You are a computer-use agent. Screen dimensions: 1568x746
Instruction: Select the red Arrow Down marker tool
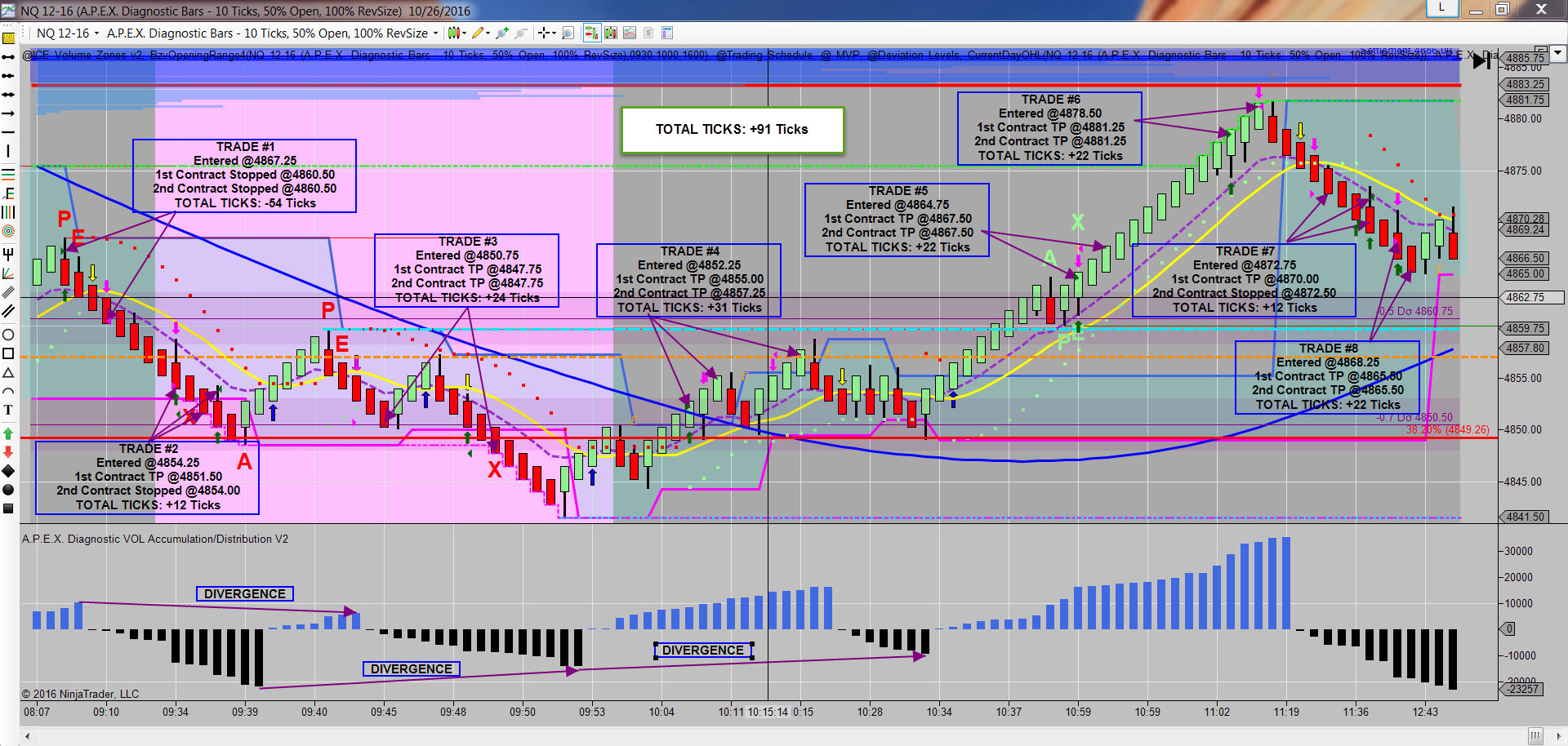click(x=8, y=451)
